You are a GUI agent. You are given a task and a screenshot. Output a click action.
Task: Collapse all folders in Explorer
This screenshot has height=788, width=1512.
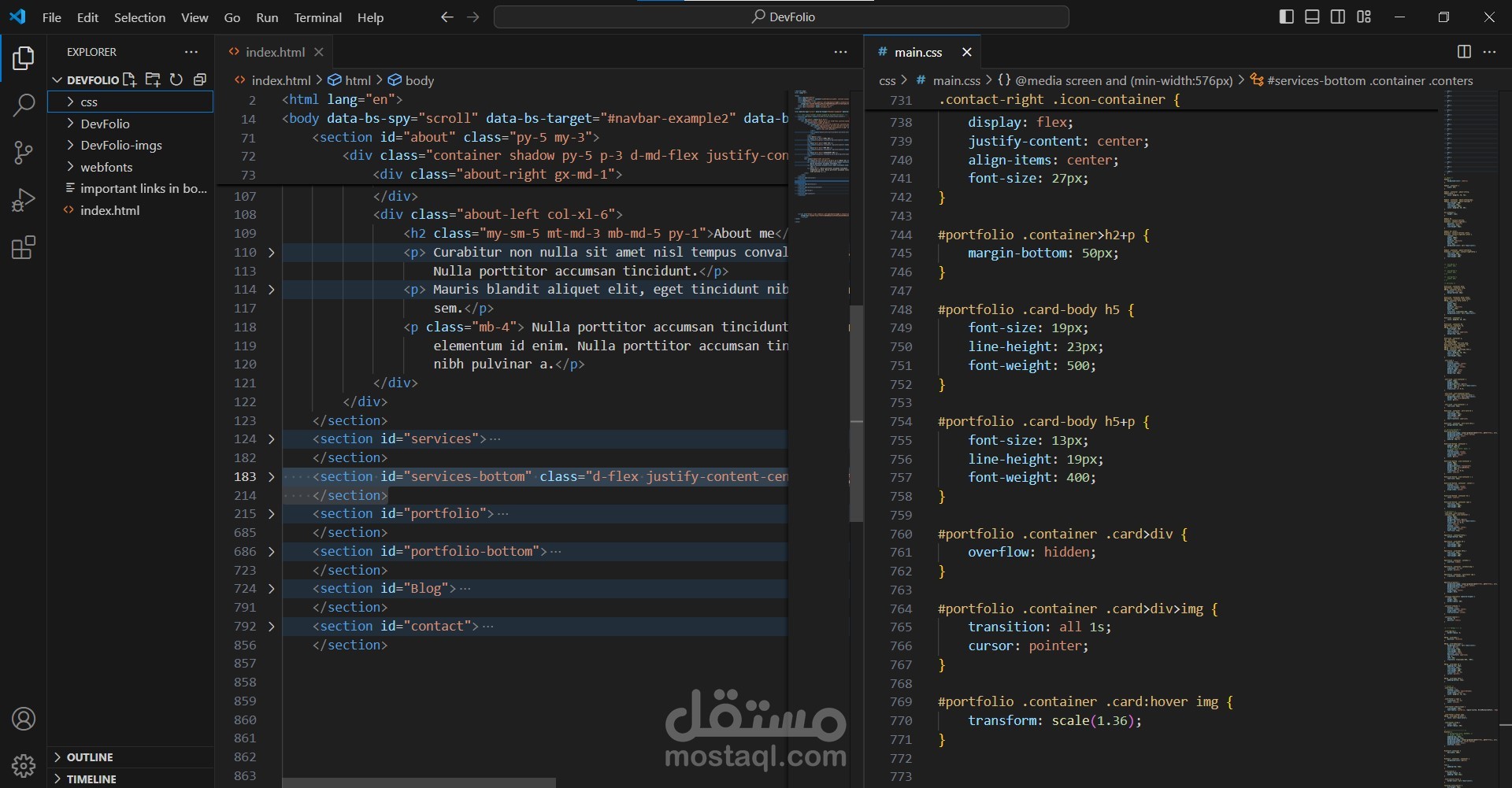(x=200, y=80)
